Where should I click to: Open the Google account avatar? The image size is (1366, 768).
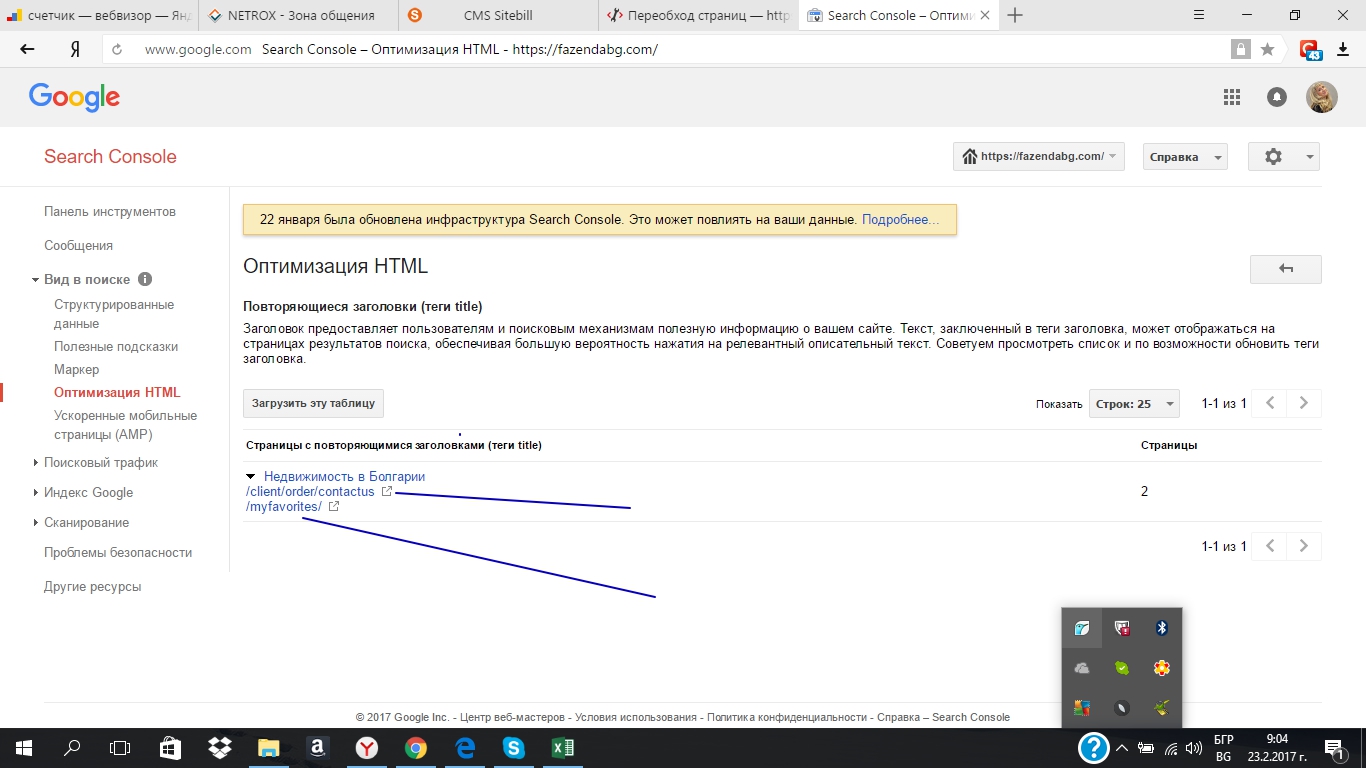[1322, 97]
